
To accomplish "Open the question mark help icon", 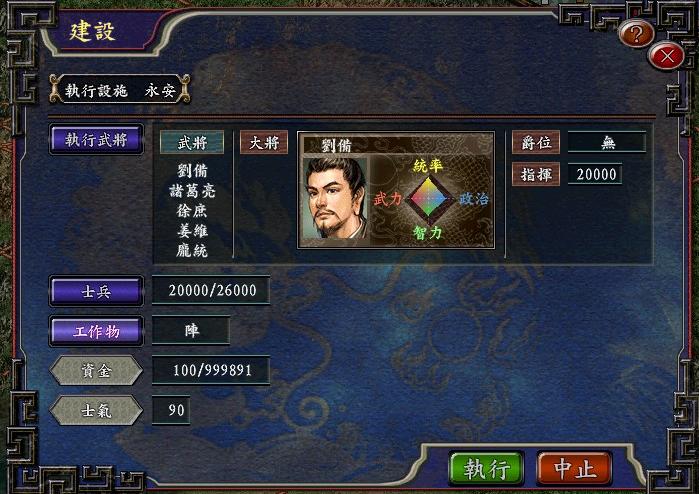I will (636, 33).
